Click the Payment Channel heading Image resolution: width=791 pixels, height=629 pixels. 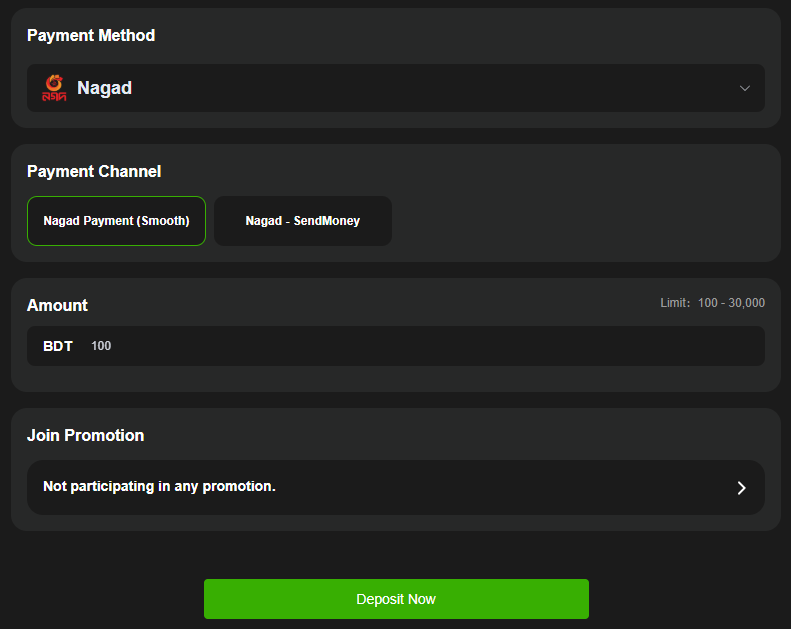tap(94, 172)
